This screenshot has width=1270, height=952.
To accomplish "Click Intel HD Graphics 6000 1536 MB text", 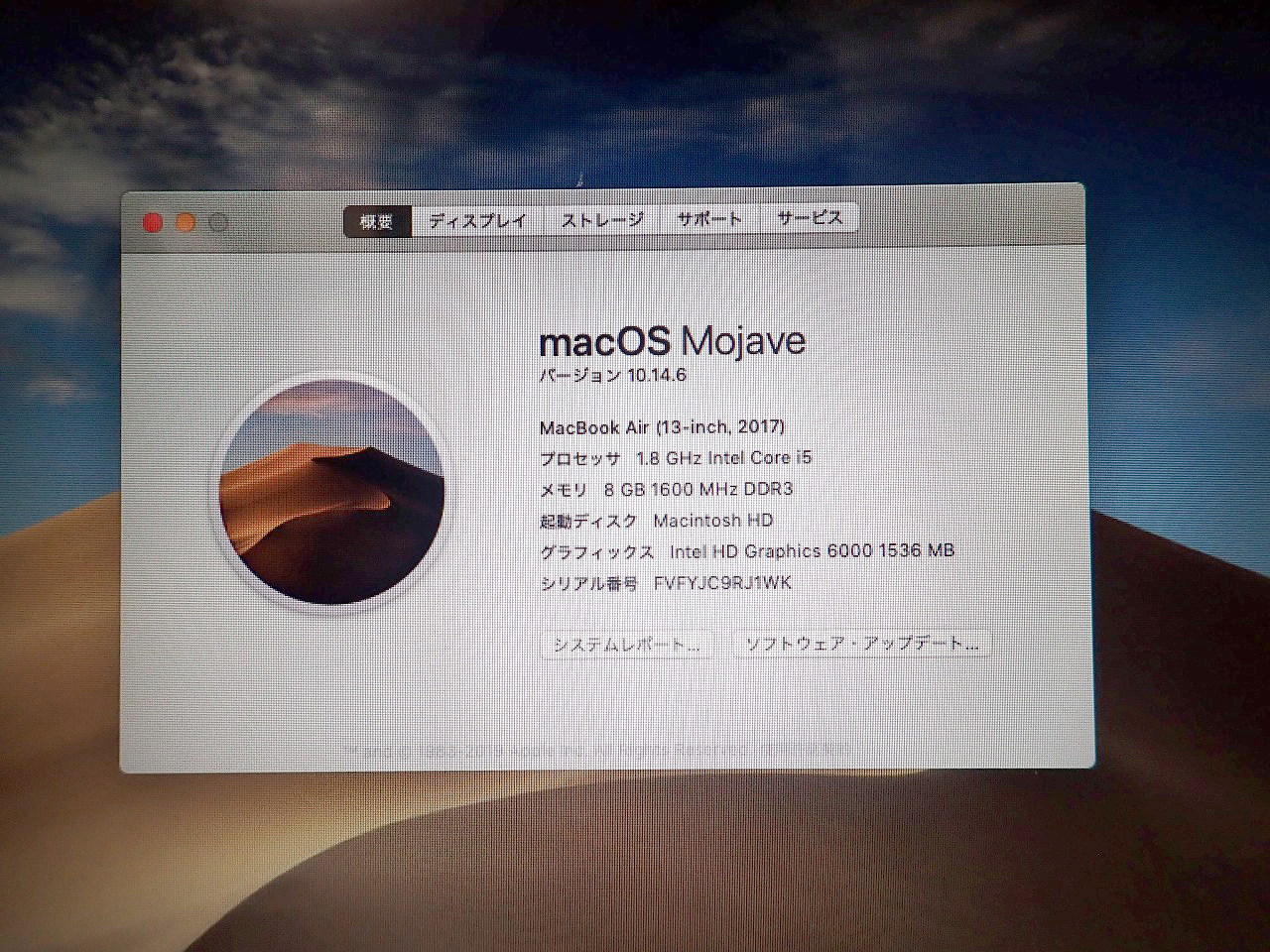I will (x=812, y=551).
